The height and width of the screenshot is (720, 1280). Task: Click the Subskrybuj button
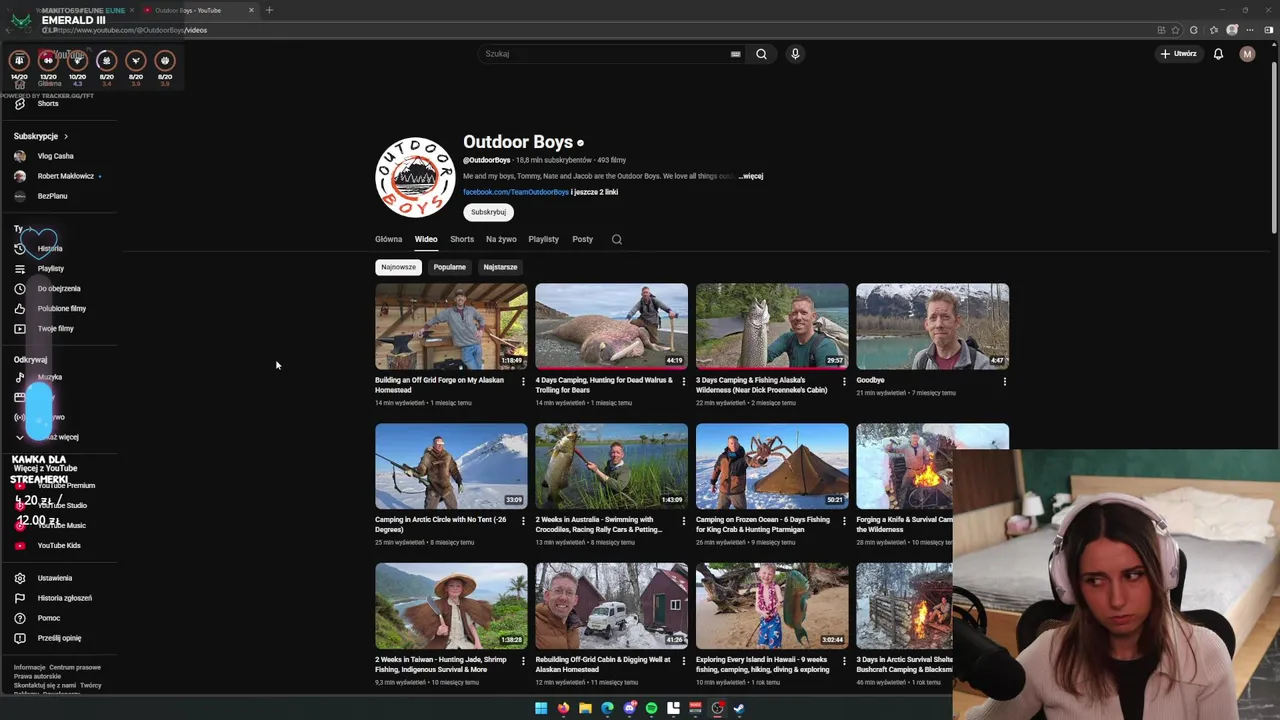[x=488, y=212]
